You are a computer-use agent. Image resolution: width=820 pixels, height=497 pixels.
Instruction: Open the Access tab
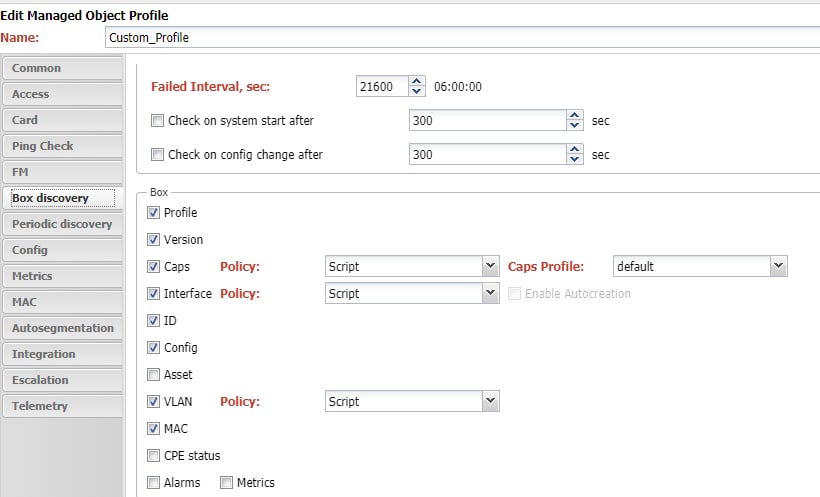(x=62, y=94)
